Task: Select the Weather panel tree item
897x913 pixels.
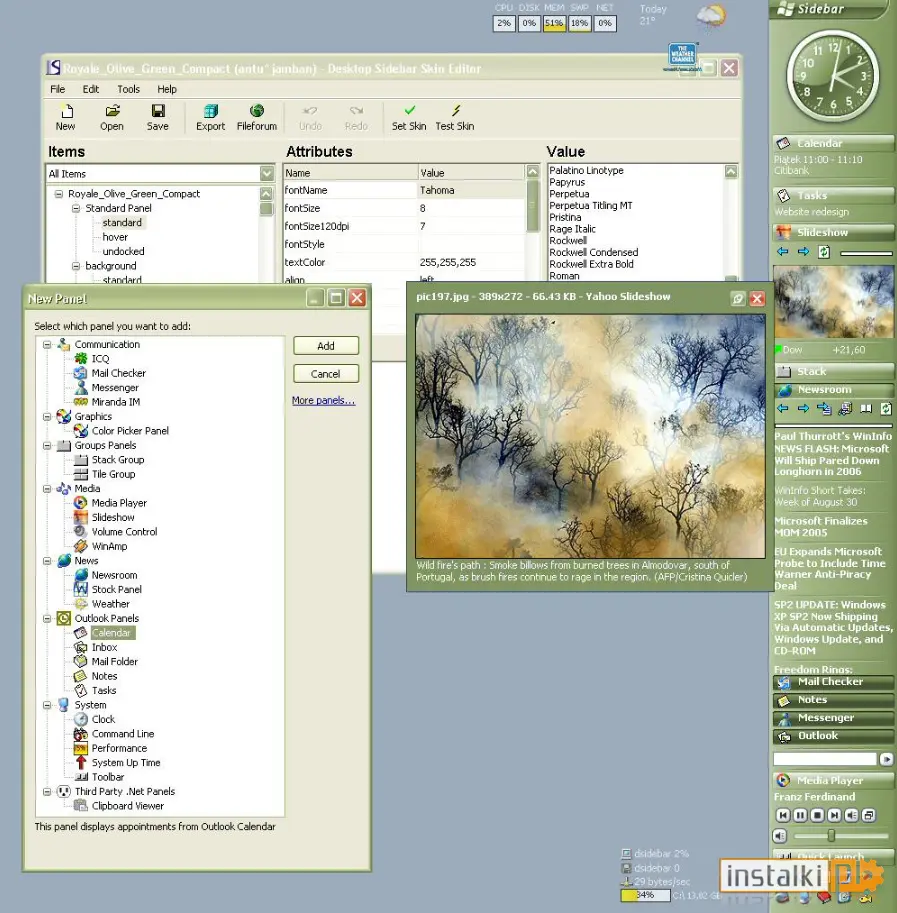Action: [110, 604]
